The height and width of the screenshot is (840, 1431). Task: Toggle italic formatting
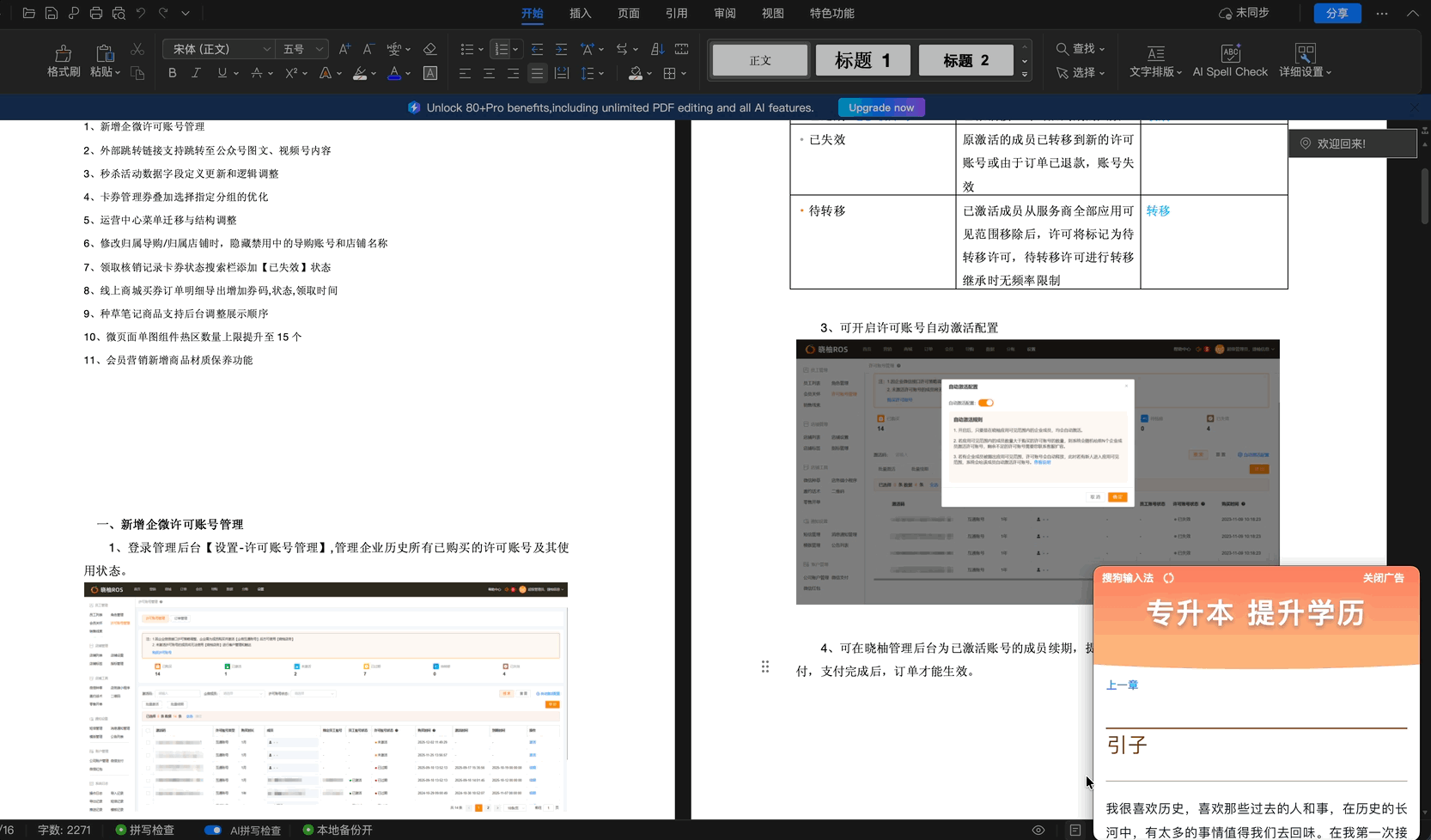[196, 73]
